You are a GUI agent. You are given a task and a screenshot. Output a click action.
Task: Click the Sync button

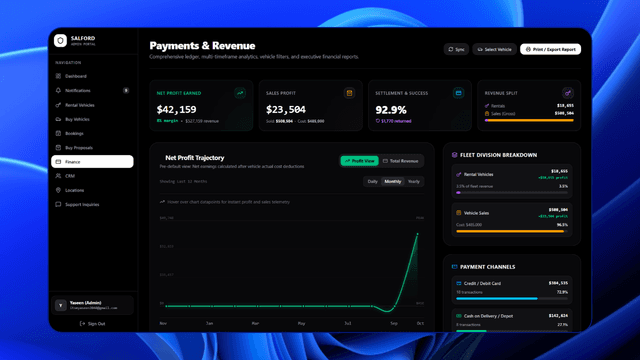click(456, 49)
